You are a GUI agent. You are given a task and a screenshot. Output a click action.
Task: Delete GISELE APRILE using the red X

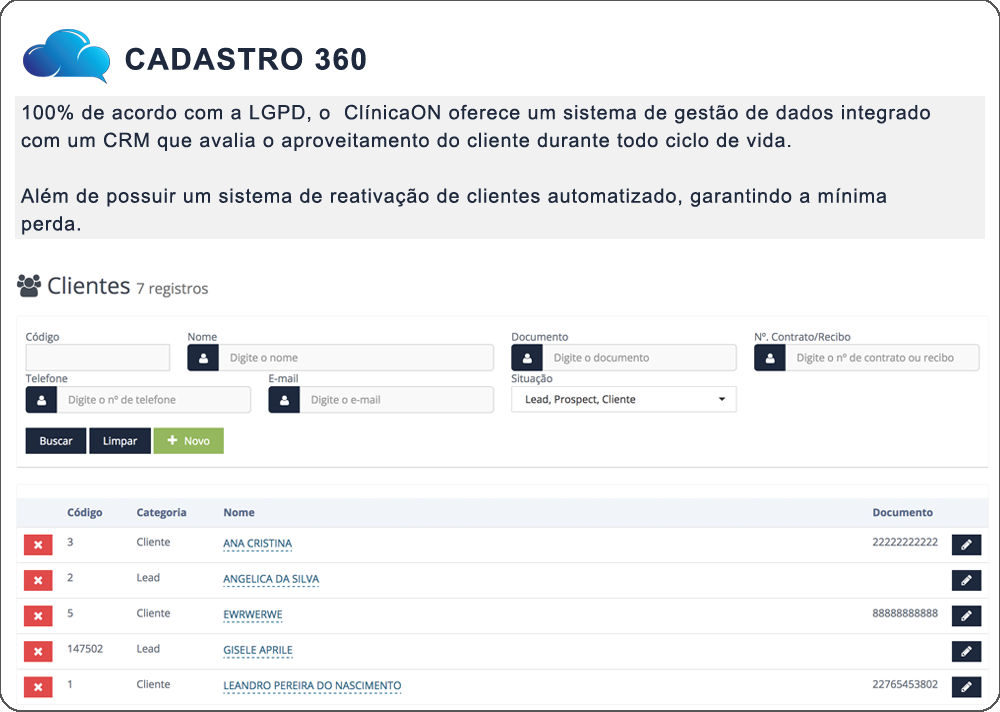pos(38,652)
